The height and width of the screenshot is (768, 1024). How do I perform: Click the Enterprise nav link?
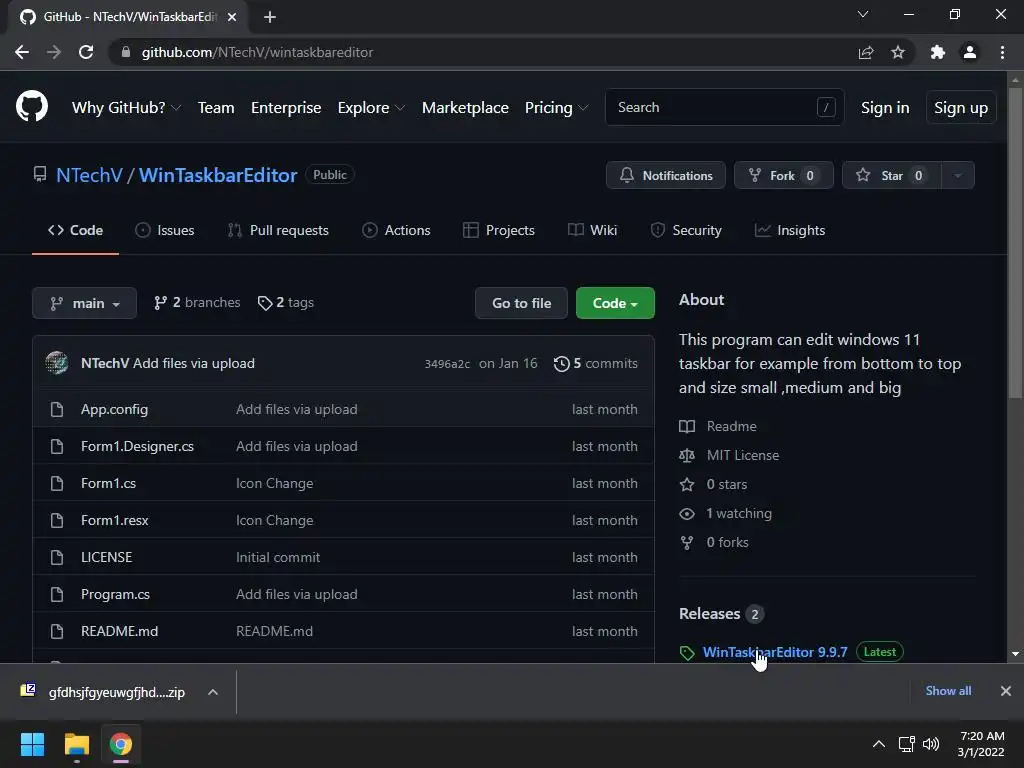[x=286, y=108]
